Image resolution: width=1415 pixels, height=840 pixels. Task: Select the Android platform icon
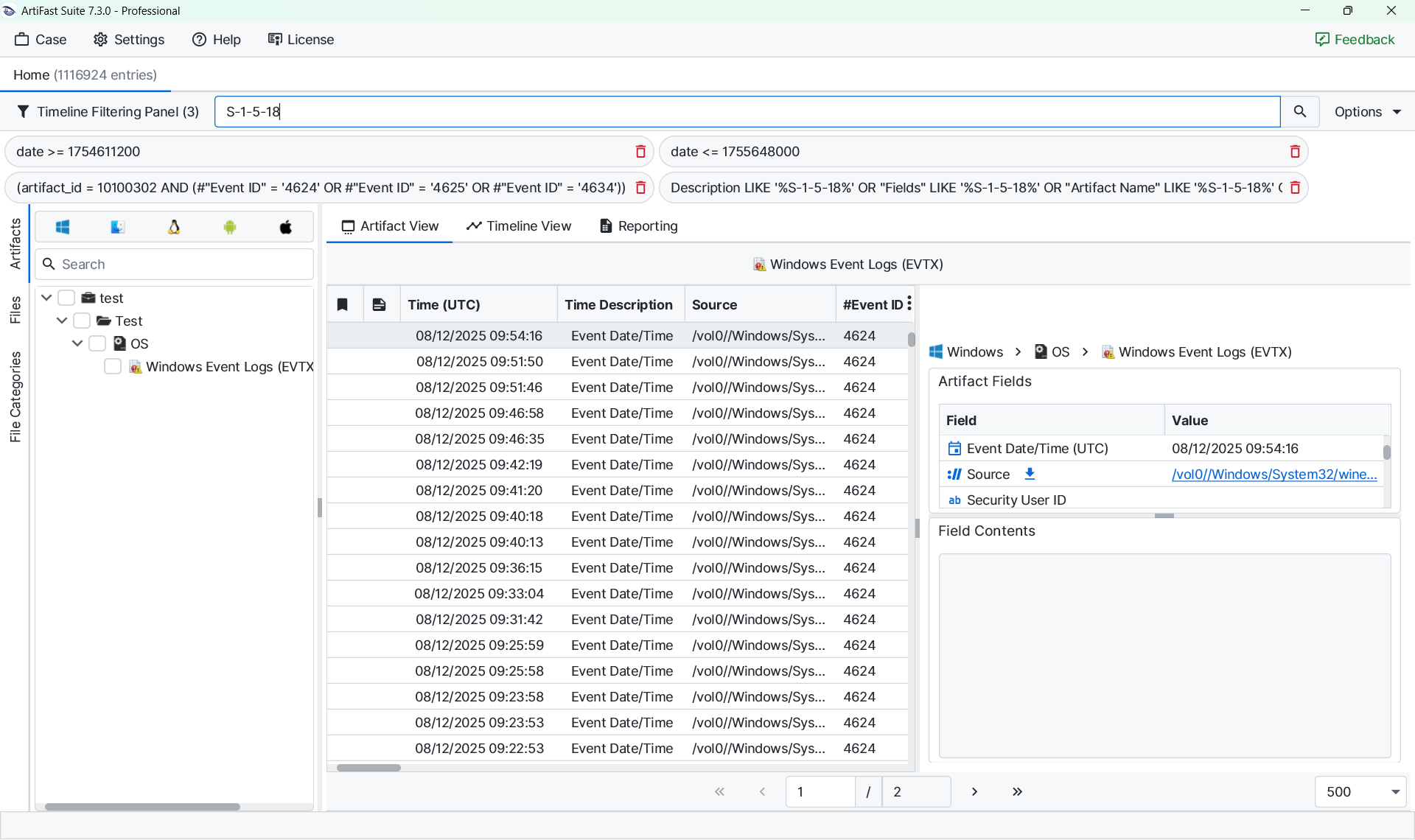230,227
